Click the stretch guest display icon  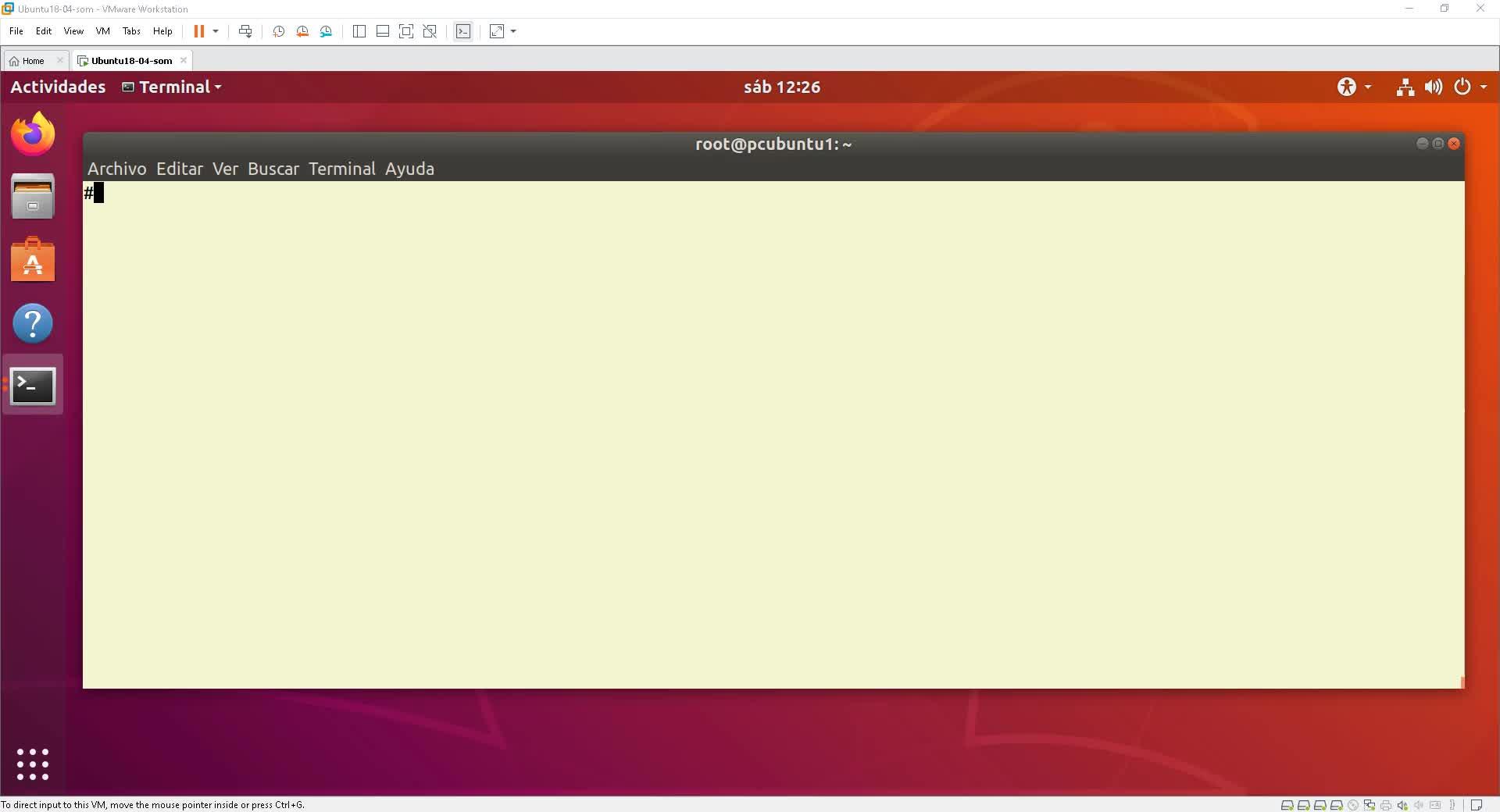click(x=497, y=31)
